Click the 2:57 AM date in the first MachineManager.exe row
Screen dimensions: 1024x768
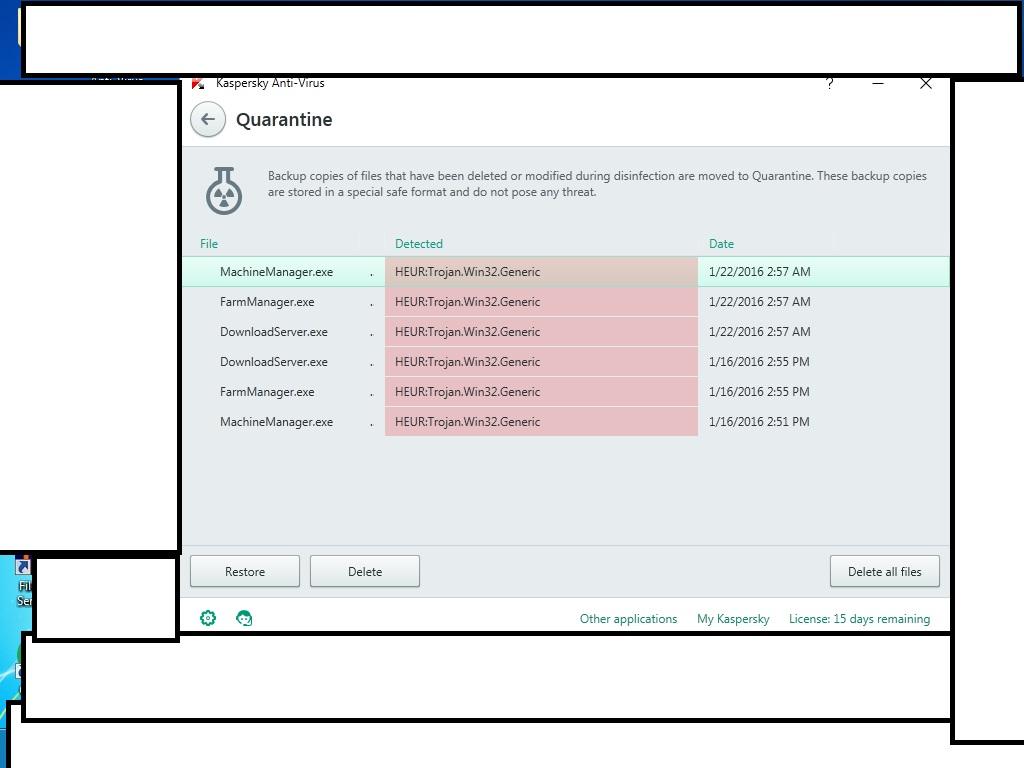pos(760,272)
